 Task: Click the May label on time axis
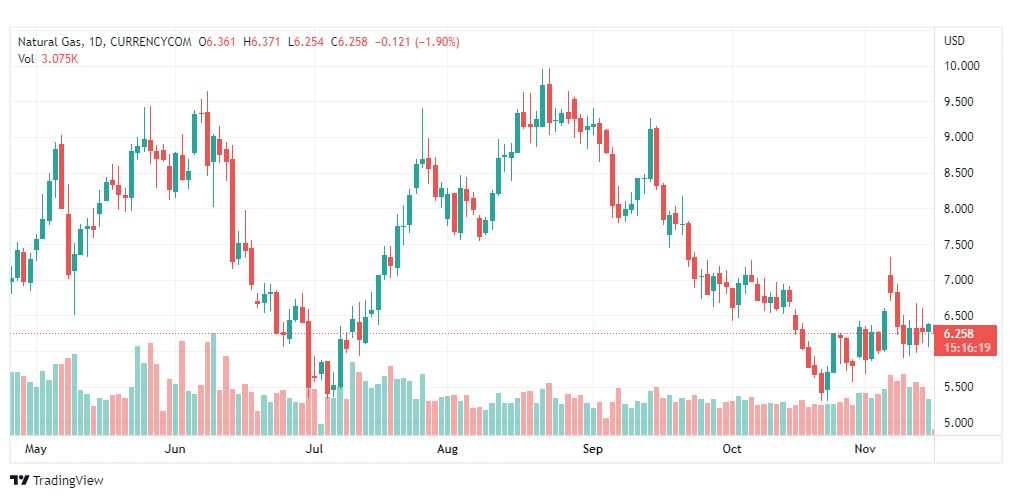[x=36, y=449]
